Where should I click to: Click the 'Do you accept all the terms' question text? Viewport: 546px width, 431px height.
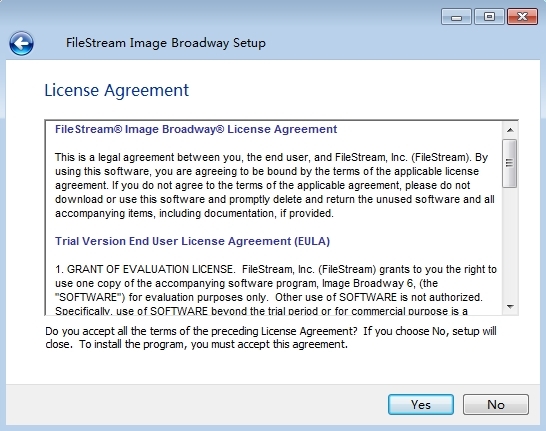click(x=271, y=338)
